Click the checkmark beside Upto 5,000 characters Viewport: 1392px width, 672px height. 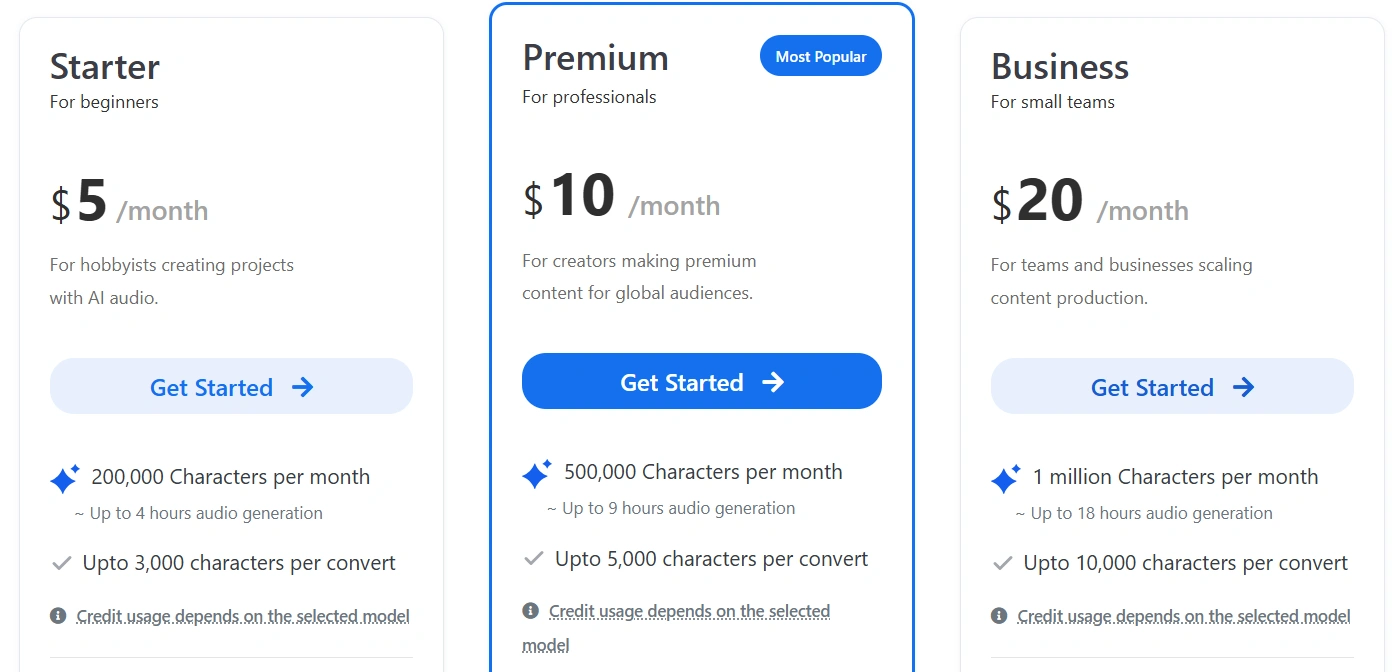(534, 559)
